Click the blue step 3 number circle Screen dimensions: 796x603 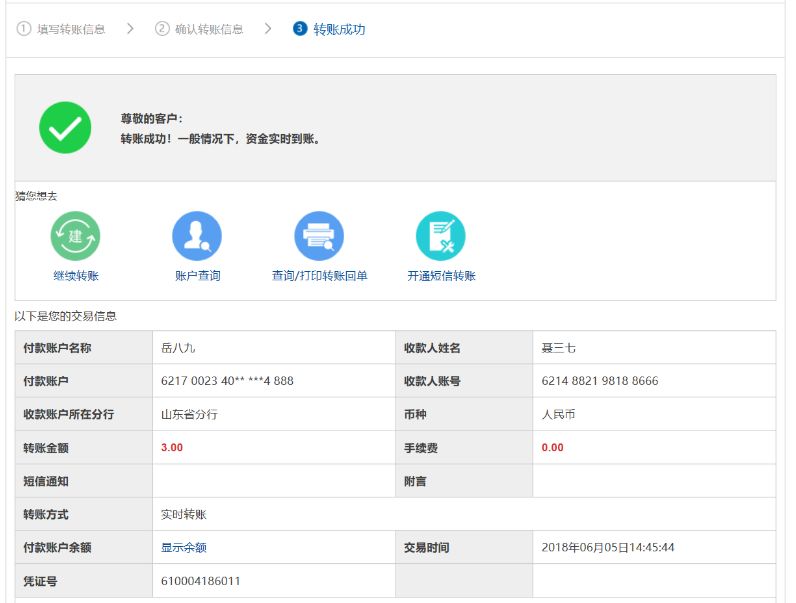point(300,29)
